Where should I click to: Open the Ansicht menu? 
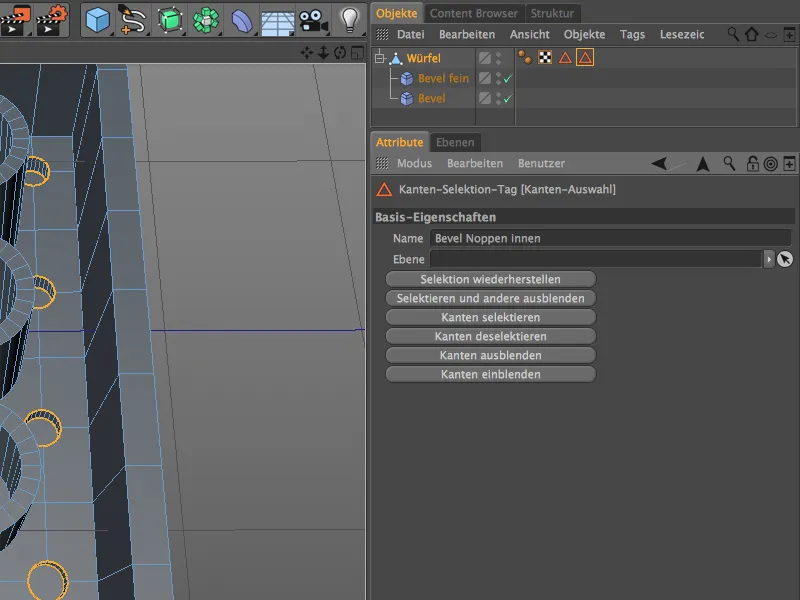(x=530, y=34)
